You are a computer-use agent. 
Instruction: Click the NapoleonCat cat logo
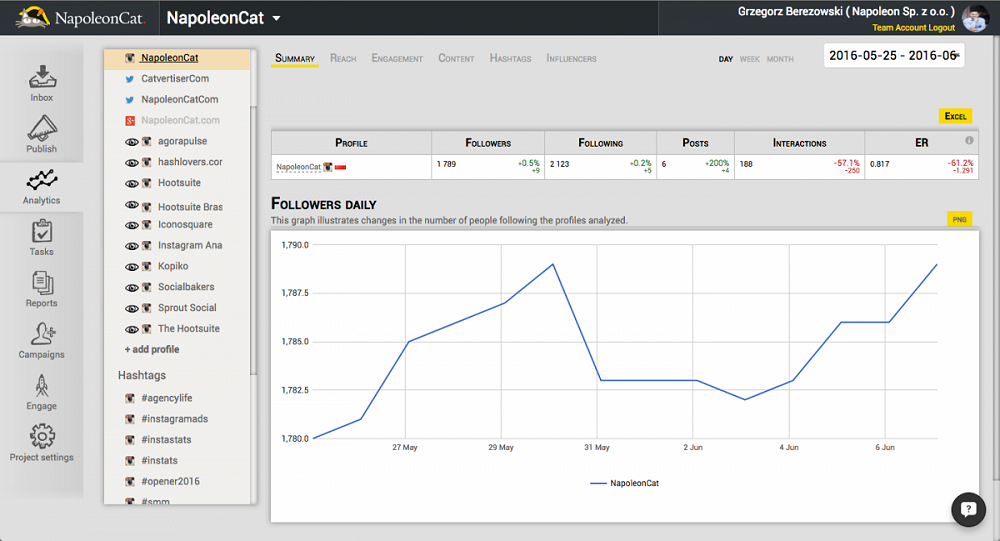tap(33, 17)
